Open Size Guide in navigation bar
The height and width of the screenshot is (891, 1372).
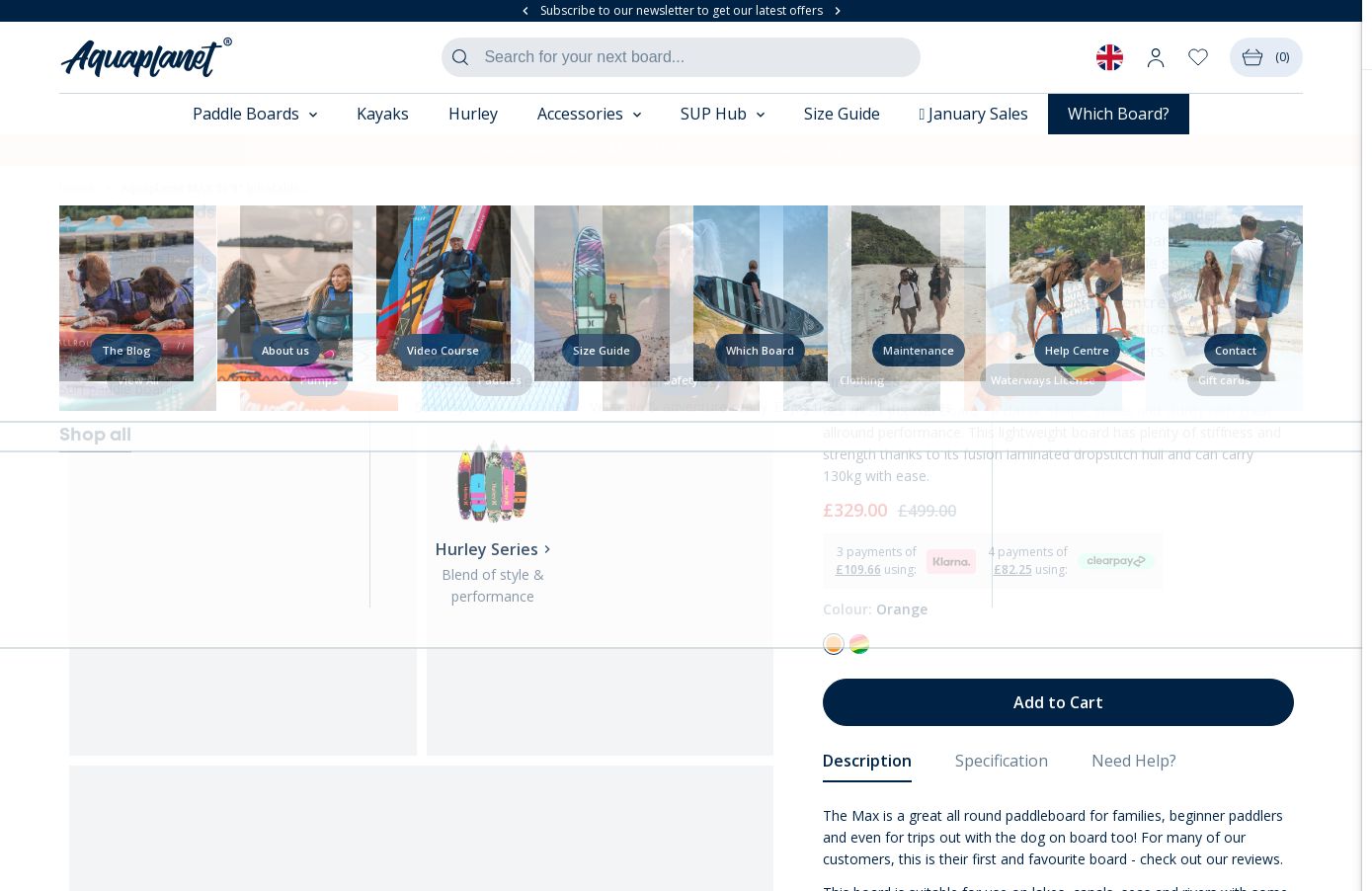[x=842, y=114]
